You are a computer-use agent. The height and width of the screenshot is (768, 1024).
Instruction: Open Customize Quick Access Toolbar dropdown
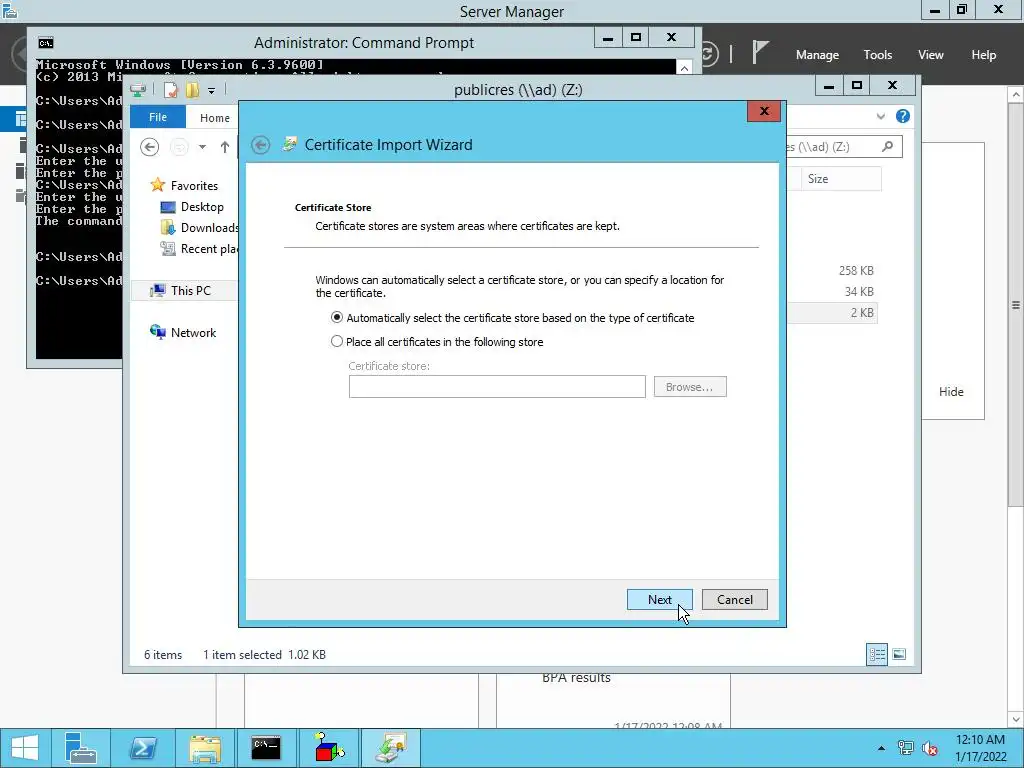(211, 90)
